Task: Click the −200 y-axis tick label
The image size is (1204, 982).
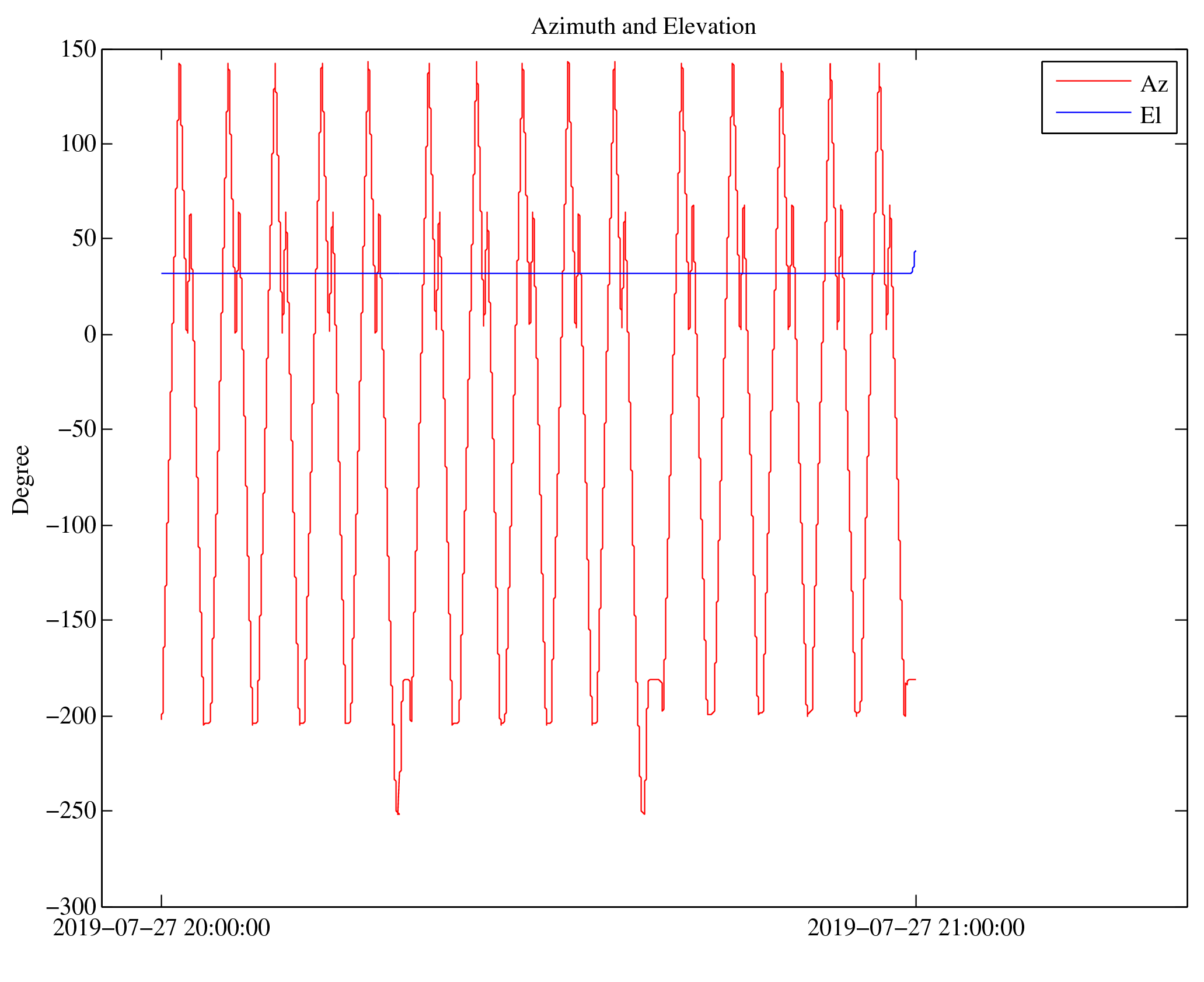Action: [x=71, y=717]
